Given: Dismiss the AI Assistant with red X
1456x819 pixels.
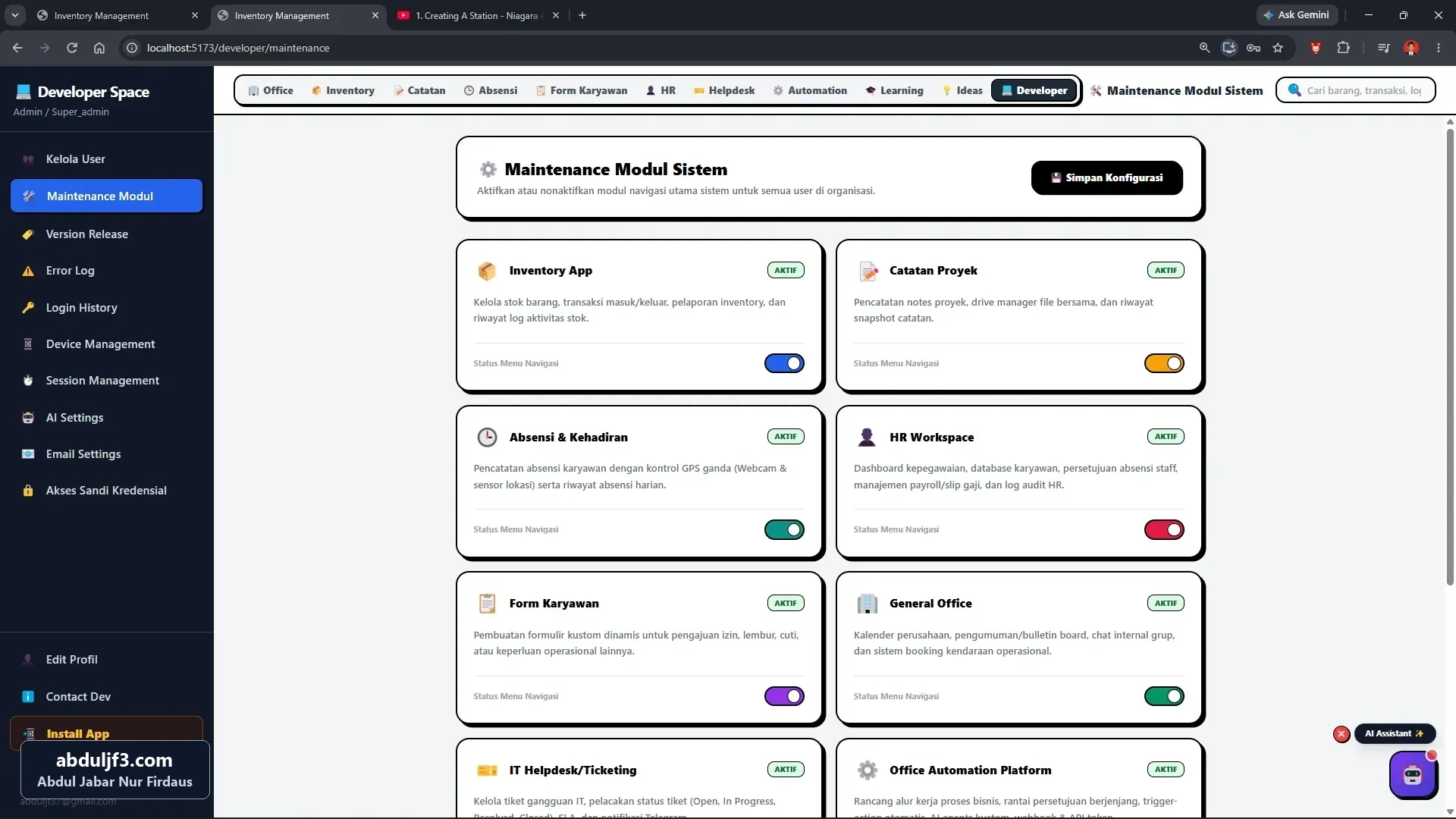Looking at the screenshot, I should (1341, 734).
